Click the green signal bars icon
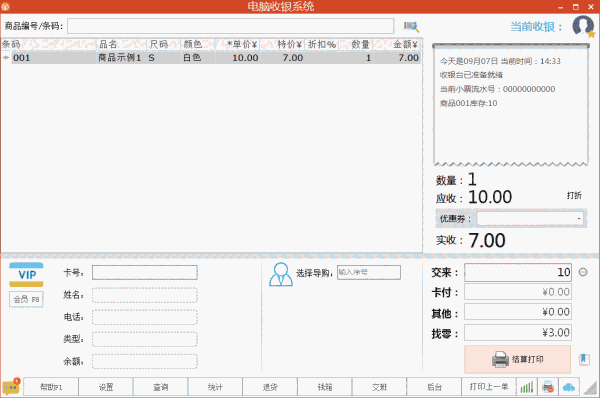 [527, 387]
